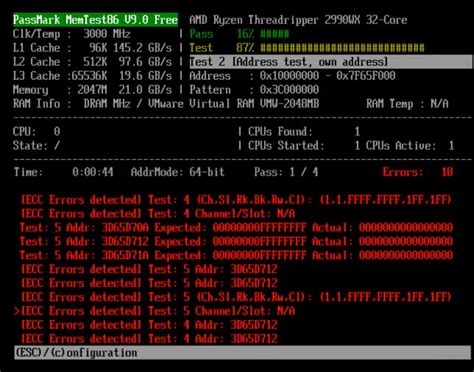Click the L1 Cache 145.2 GB/s row
The height and width of the screenshot is (372, 474).
tap(92, 48)
